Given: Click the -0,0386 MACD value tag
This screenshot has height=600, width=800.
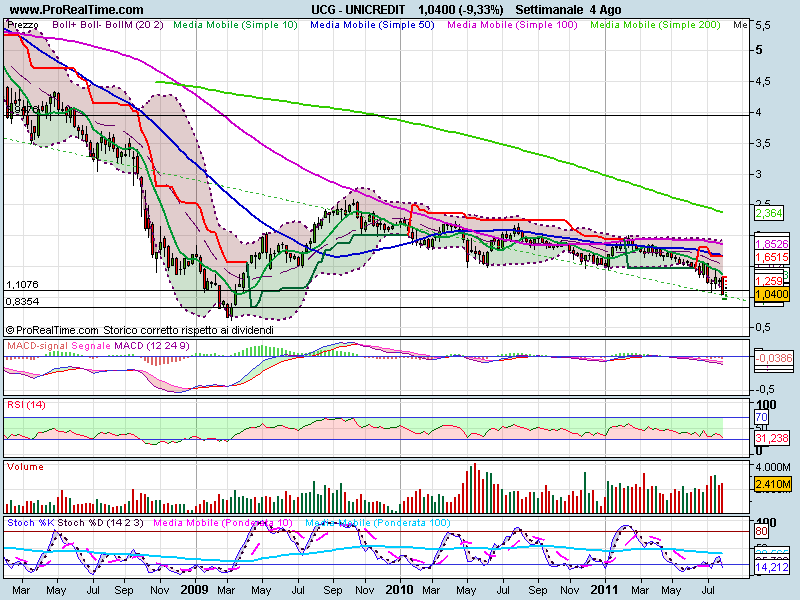Looking at the screenshot, I should pyautogui.click(x=773, y=358).
